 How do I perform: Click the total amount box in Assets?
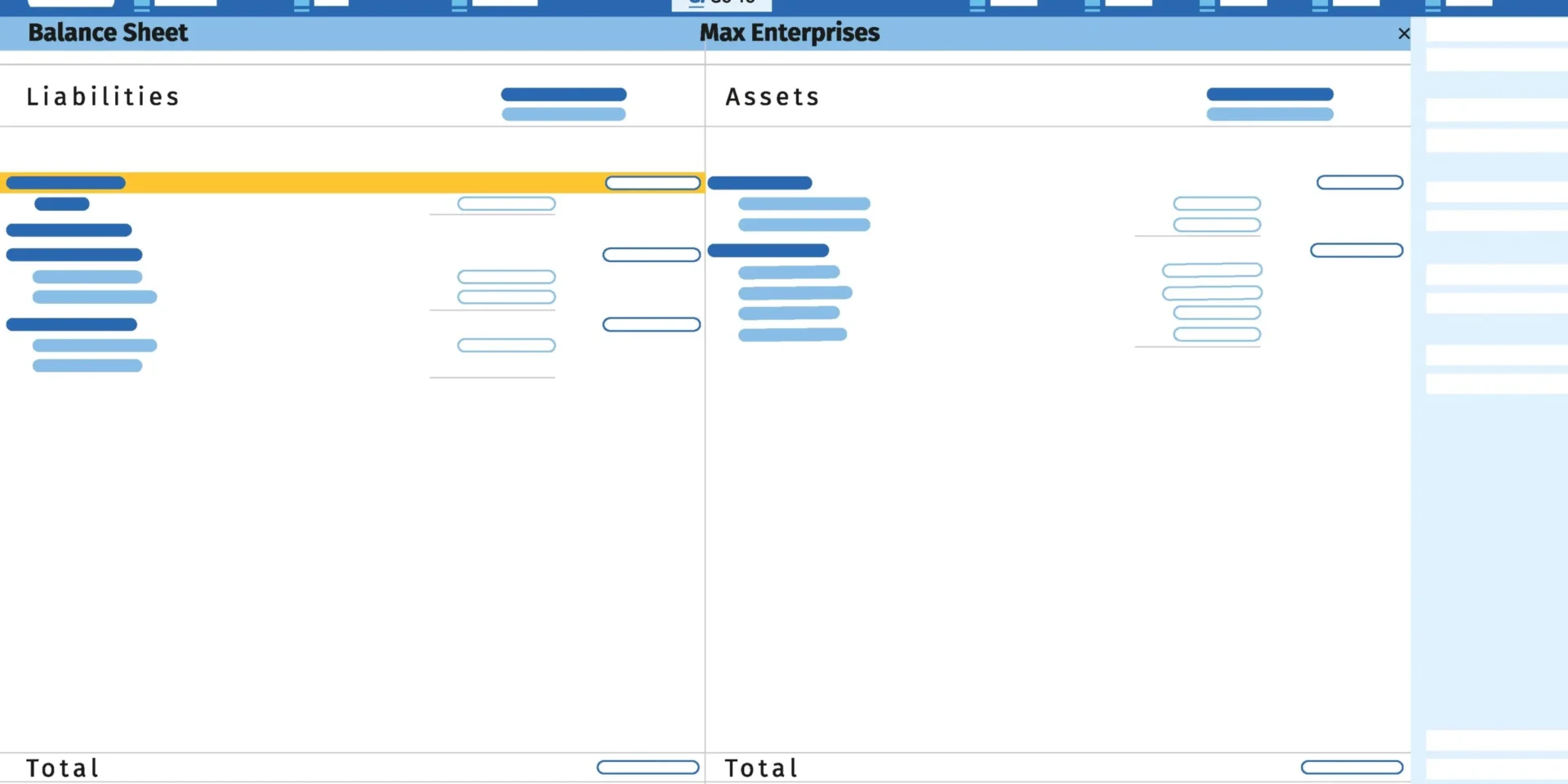(x=1352, y=768)
